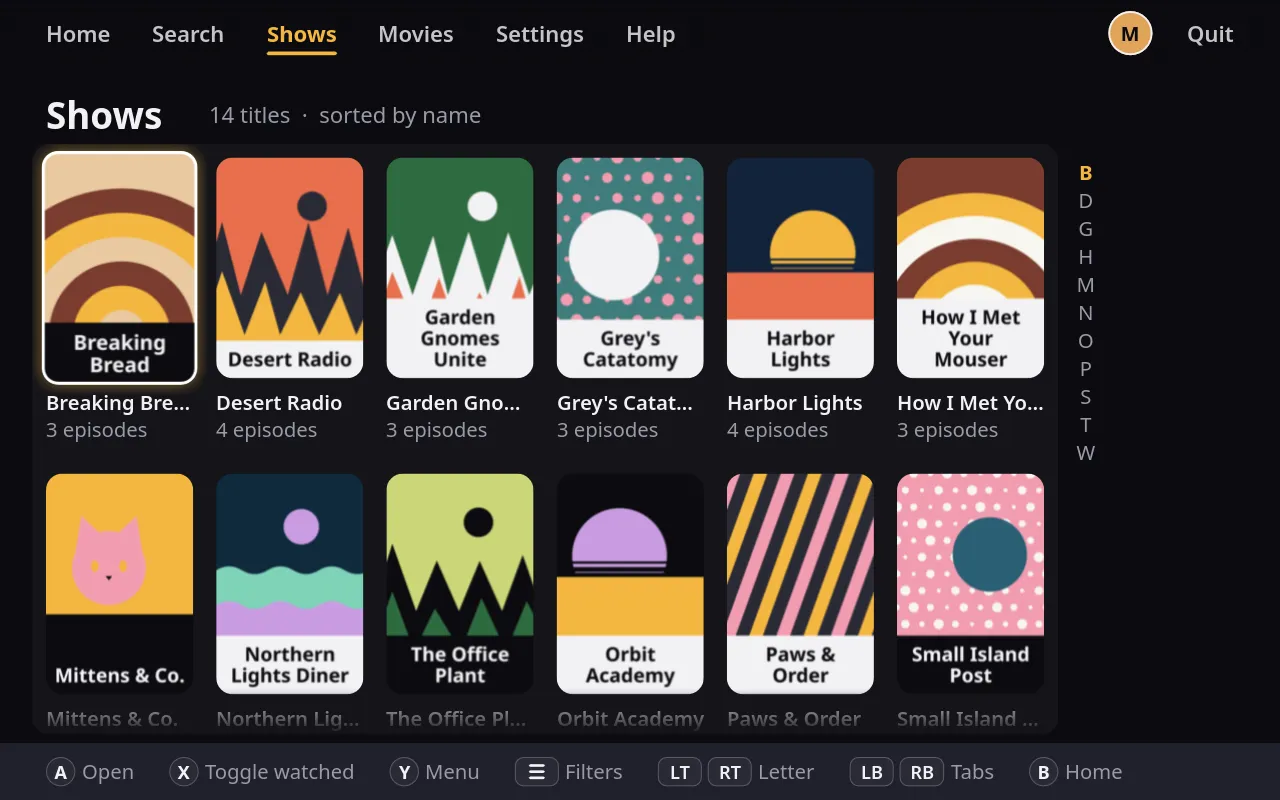Select How I Met Your Mouser poster

click(x=970, y=268)
